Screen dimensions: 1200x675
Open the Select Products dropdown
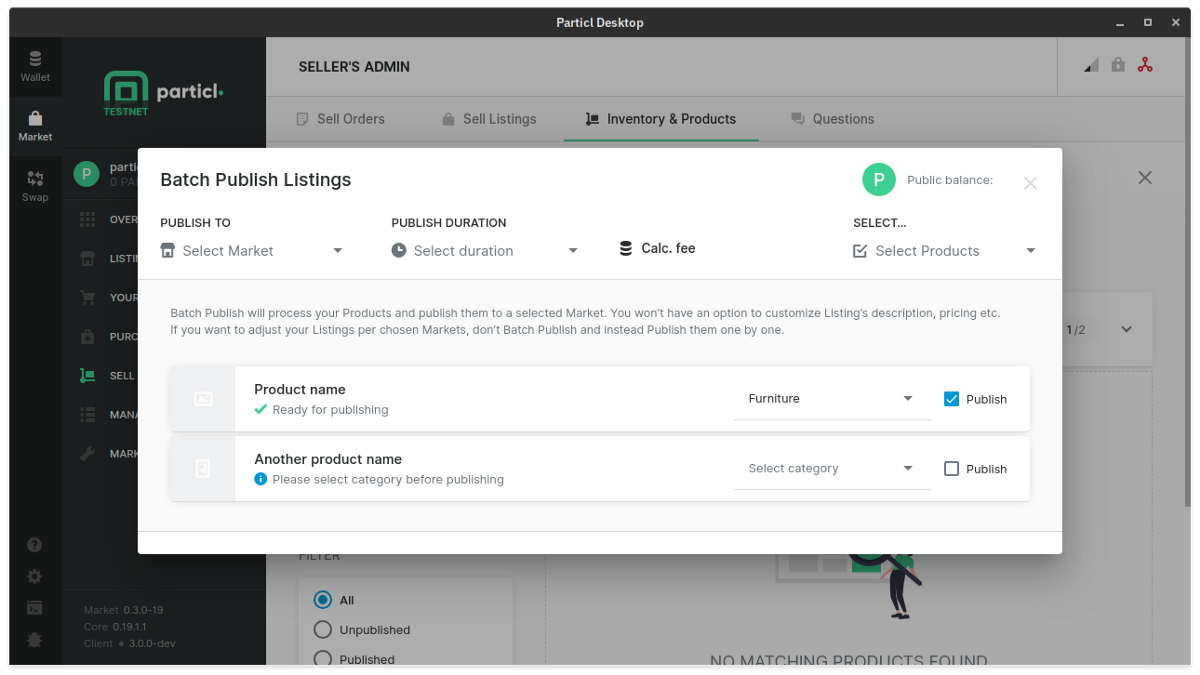tap(945, 251)
